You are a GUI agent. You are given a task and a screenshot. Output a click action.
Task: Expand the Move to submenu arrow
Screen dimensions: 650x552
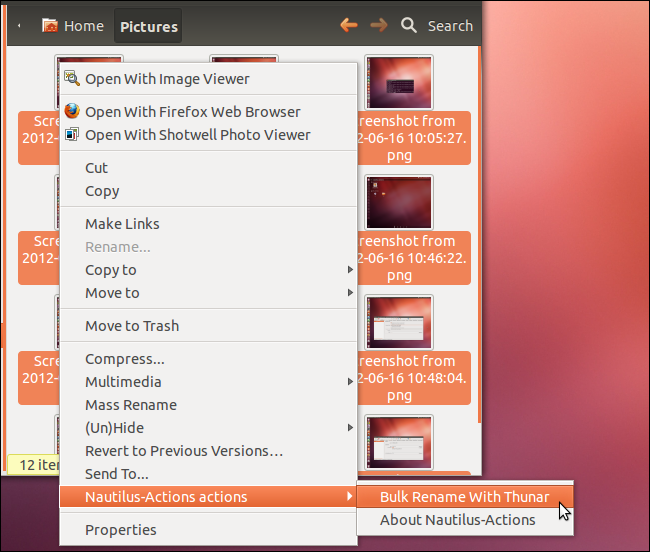tap(350, 293)
